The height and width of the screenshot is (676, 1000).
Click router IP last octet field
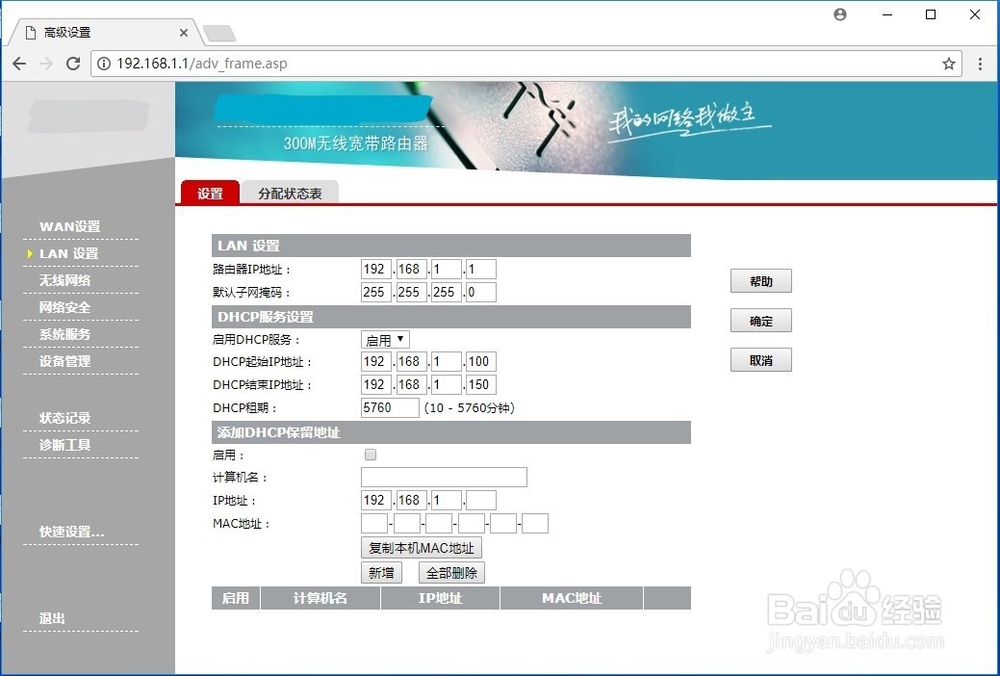[481, 269]
